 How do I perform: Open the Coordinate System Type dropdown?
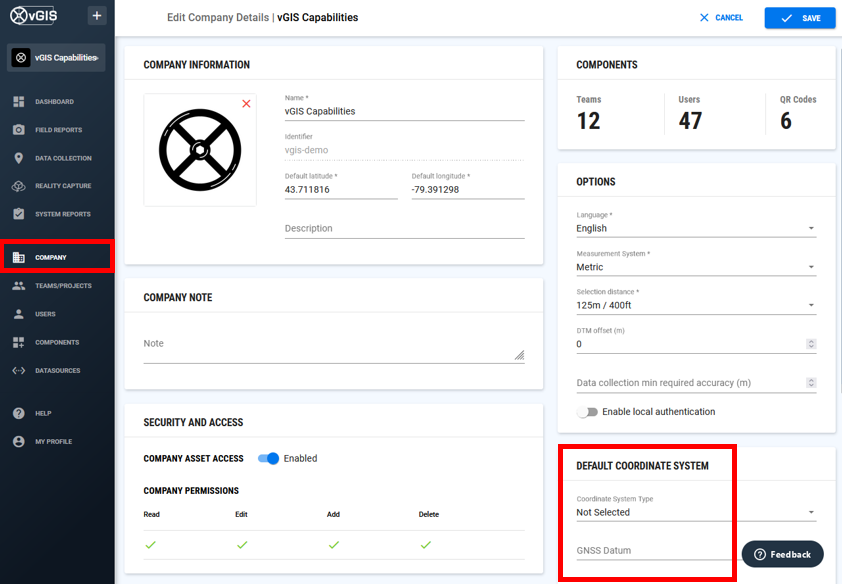696,512
